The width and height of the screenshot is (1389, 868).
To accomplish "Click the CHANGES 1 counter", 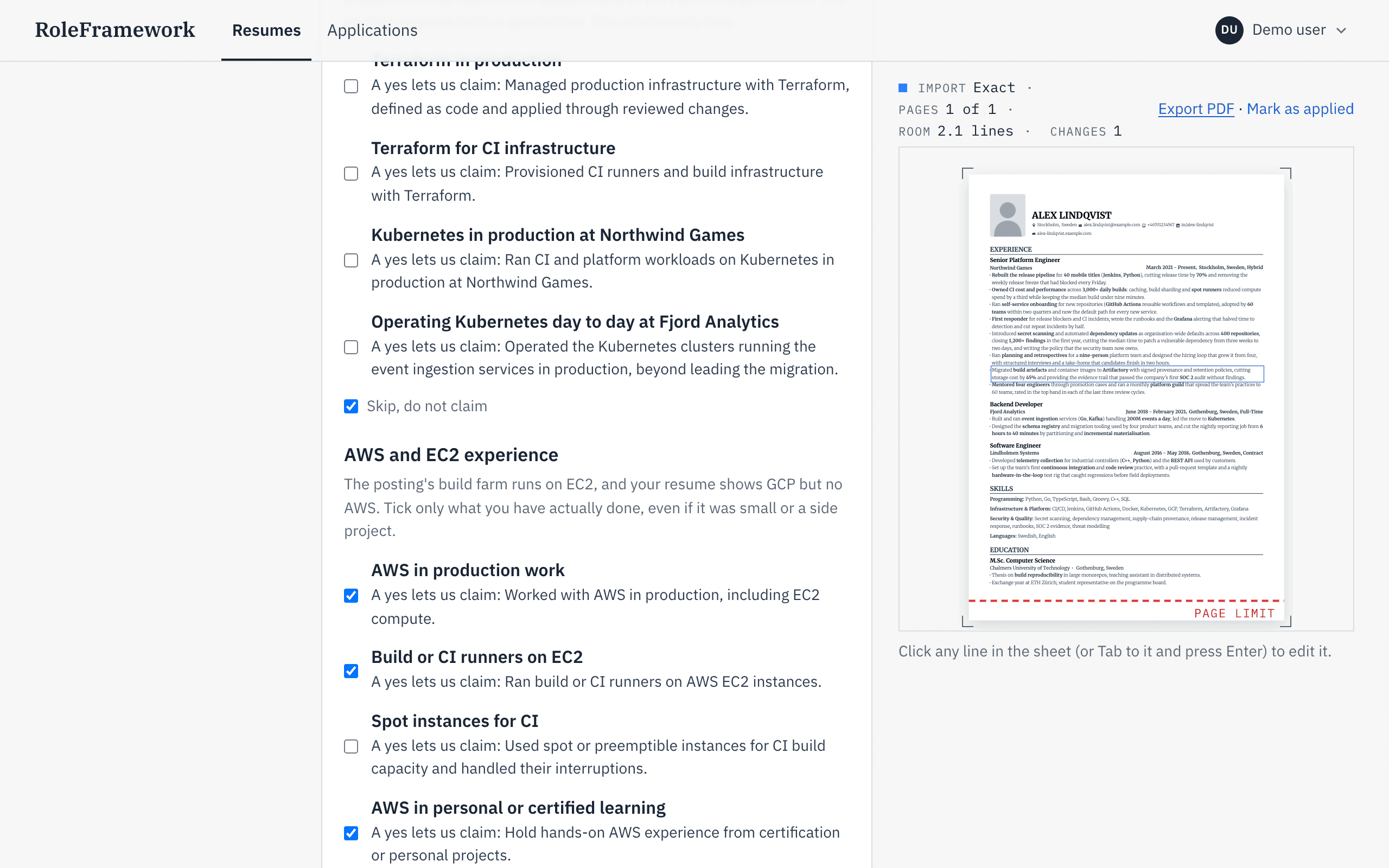I will (x=1085, y=131).
